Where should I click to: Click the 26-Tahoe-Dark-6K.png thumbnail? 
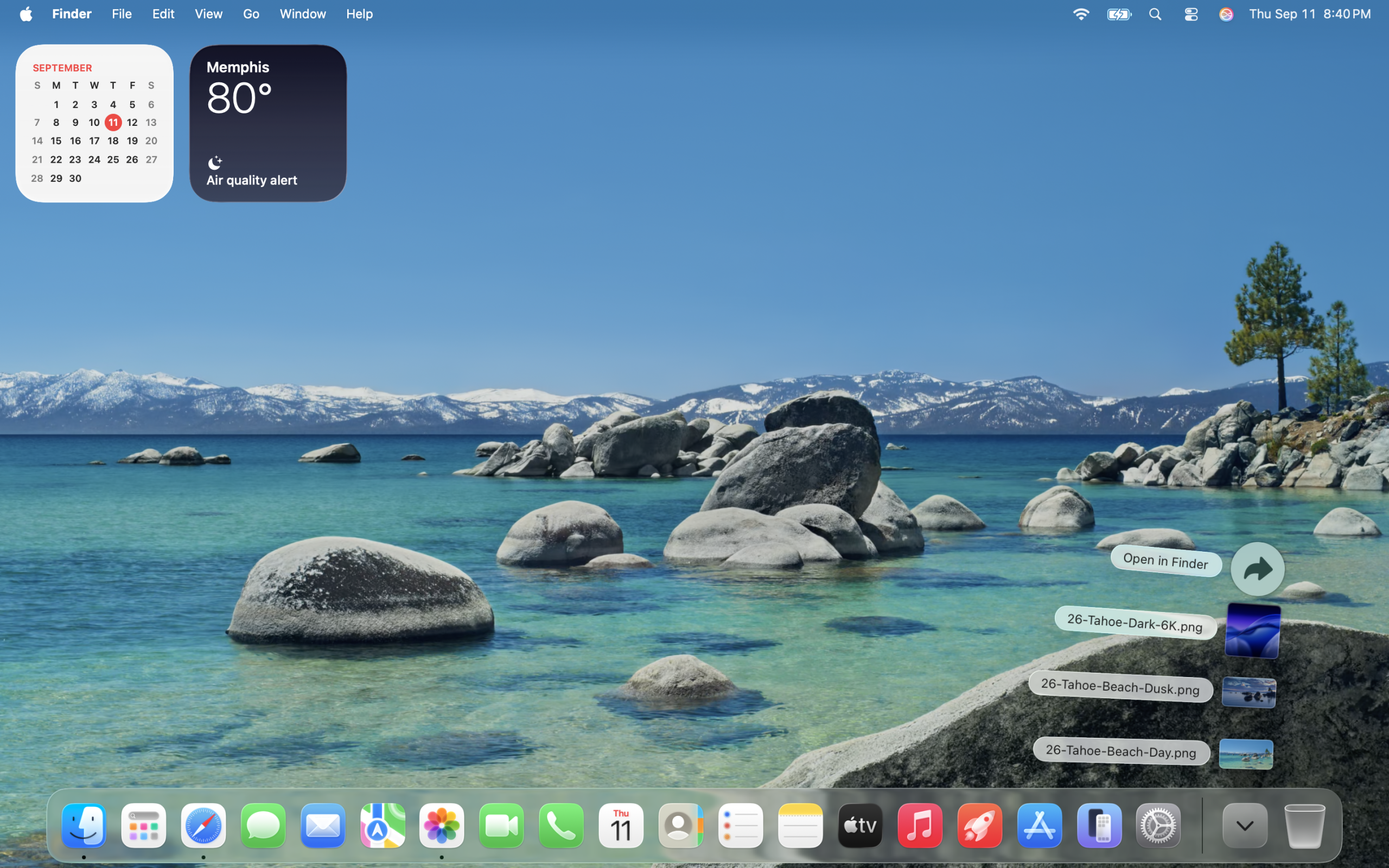1252,630
